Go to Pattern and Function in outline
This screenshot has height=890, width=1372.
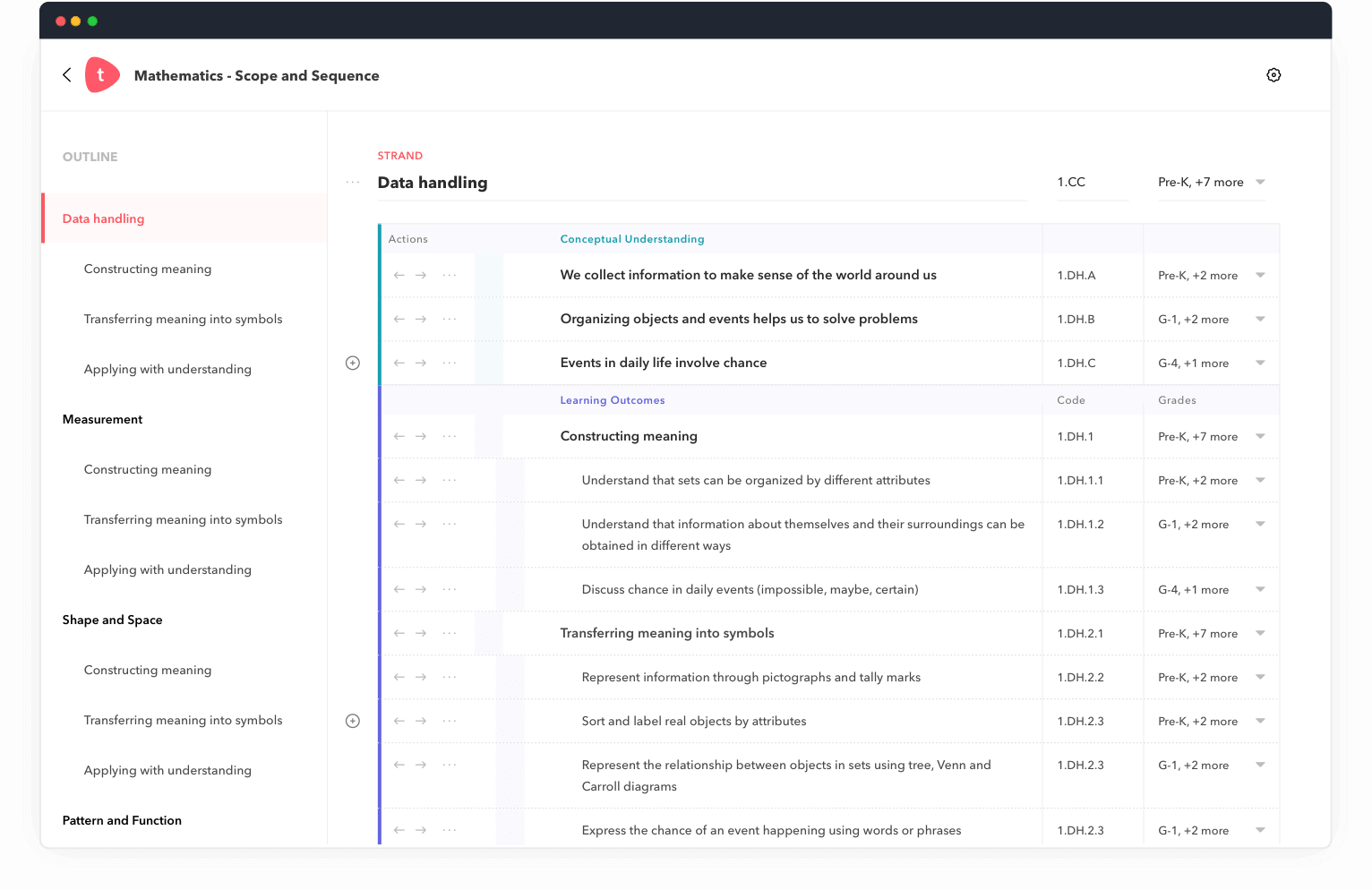tap(122, 820)
